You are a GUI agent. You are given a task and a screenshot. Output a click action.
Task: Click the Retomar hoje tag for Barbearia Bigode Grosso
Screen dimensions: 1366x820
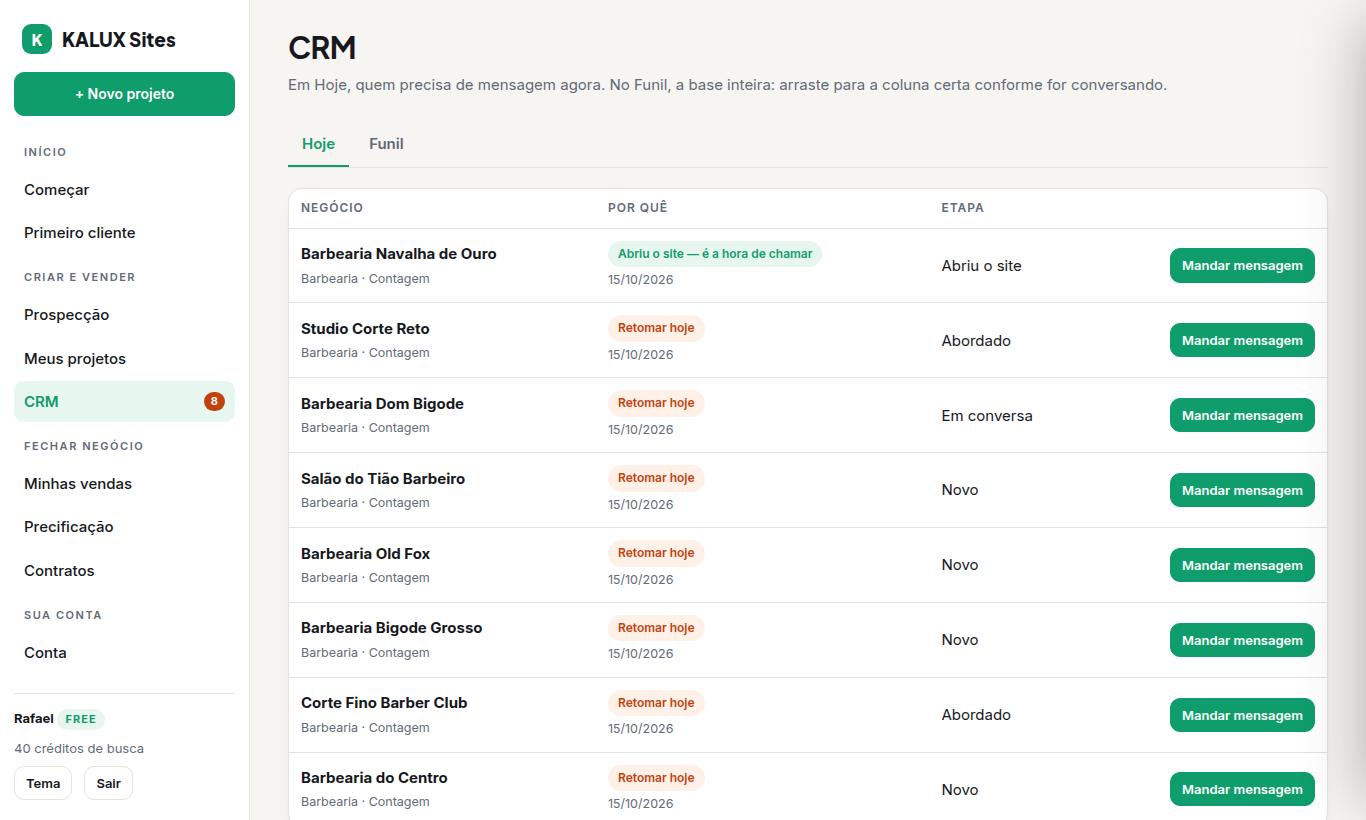(x=656, y=628)
